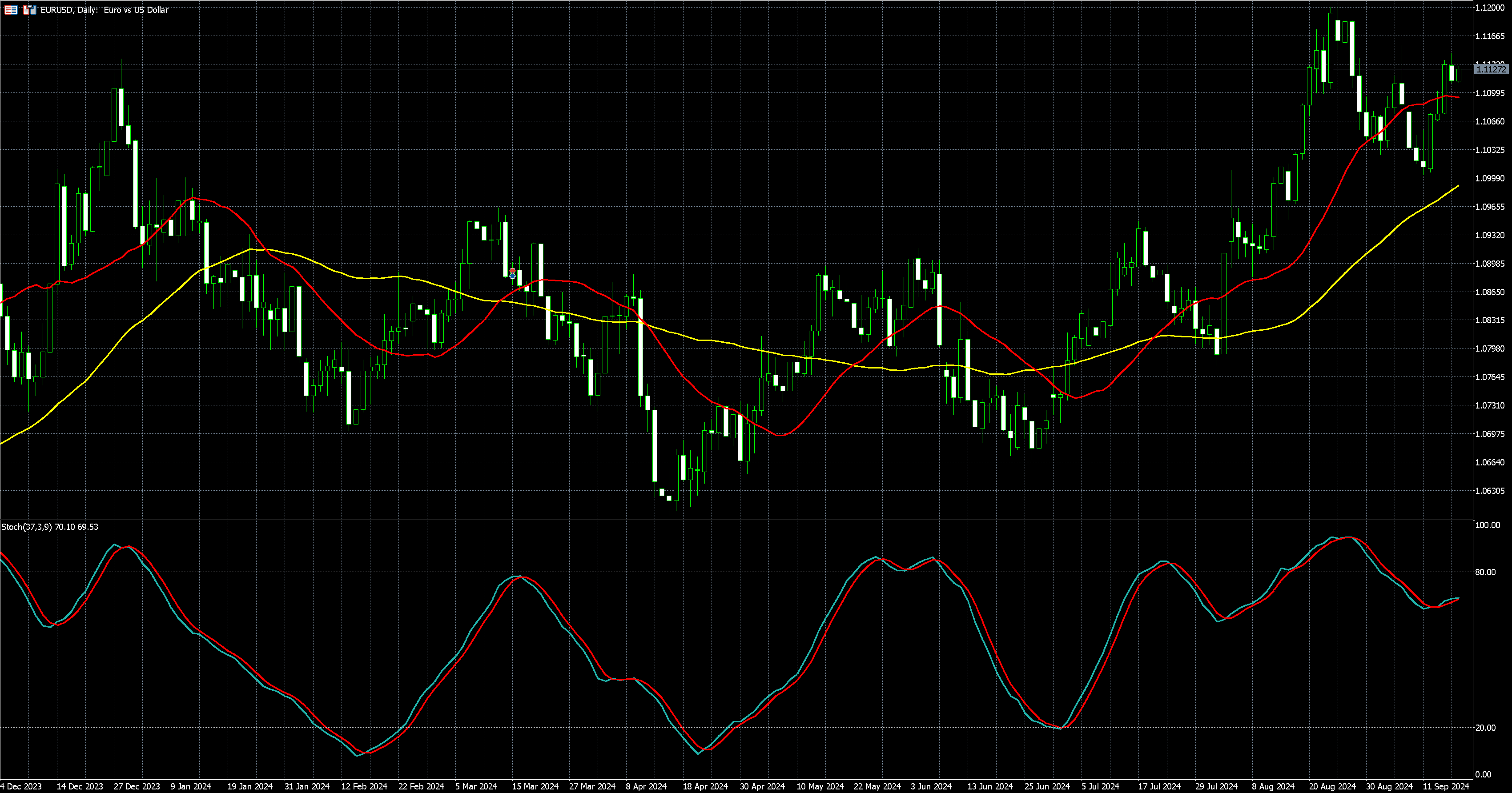This screenshot has height=793, width=1512.
Task: Click the 0.00 stochastic scale label
Action: point(1483,774)
